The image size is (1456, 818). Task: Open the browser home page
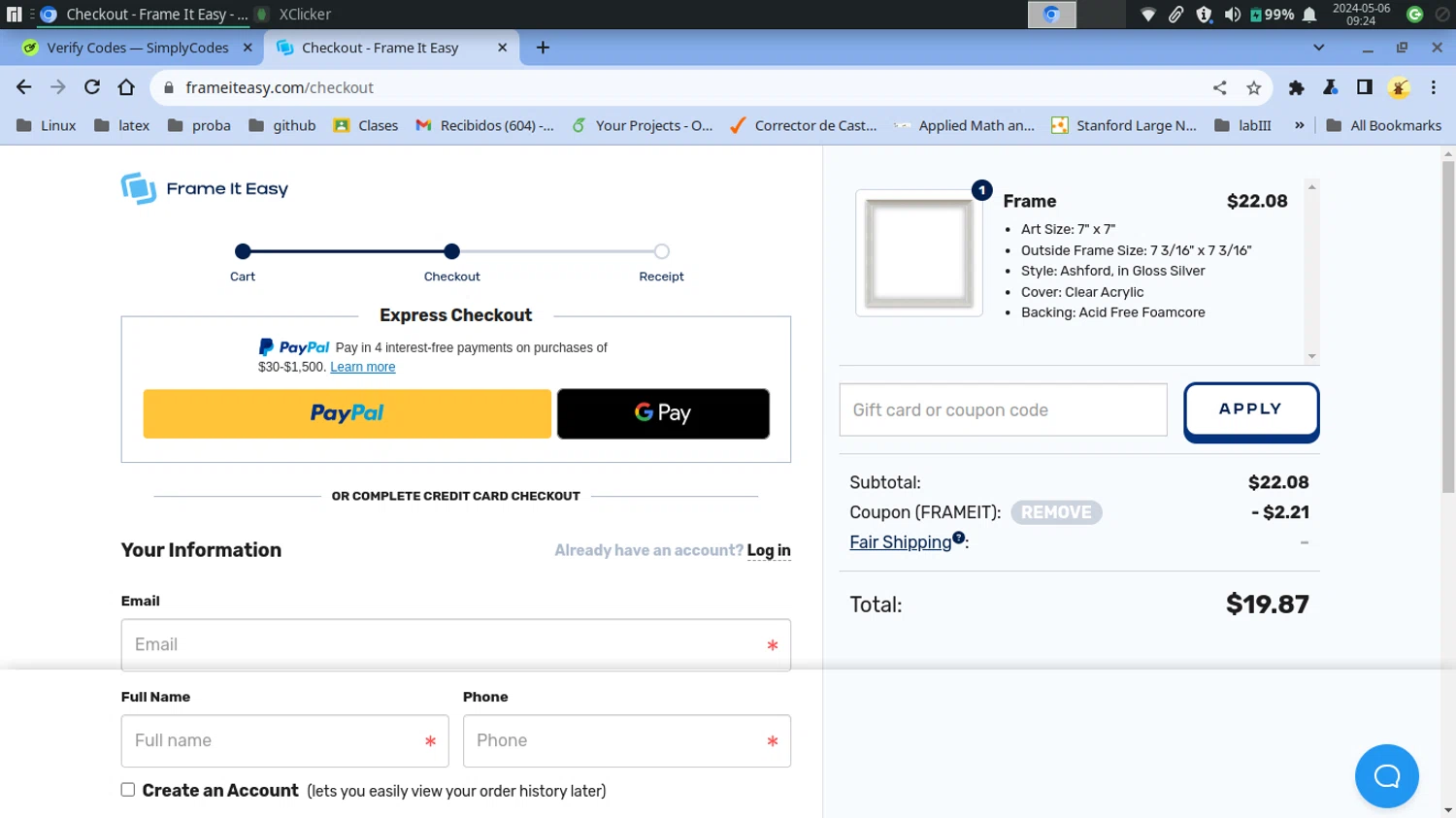[x=126, y=87]
